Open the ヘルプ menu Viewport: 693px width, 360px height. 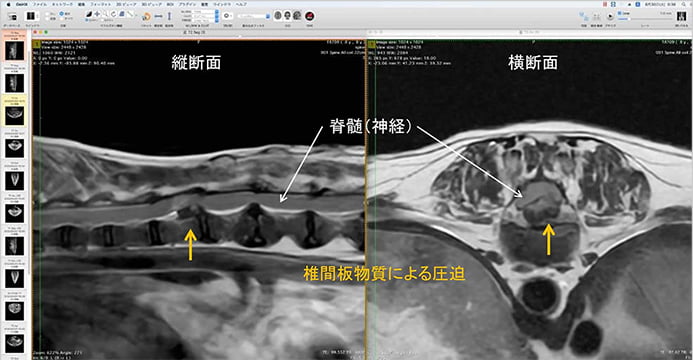pos(241,4)
